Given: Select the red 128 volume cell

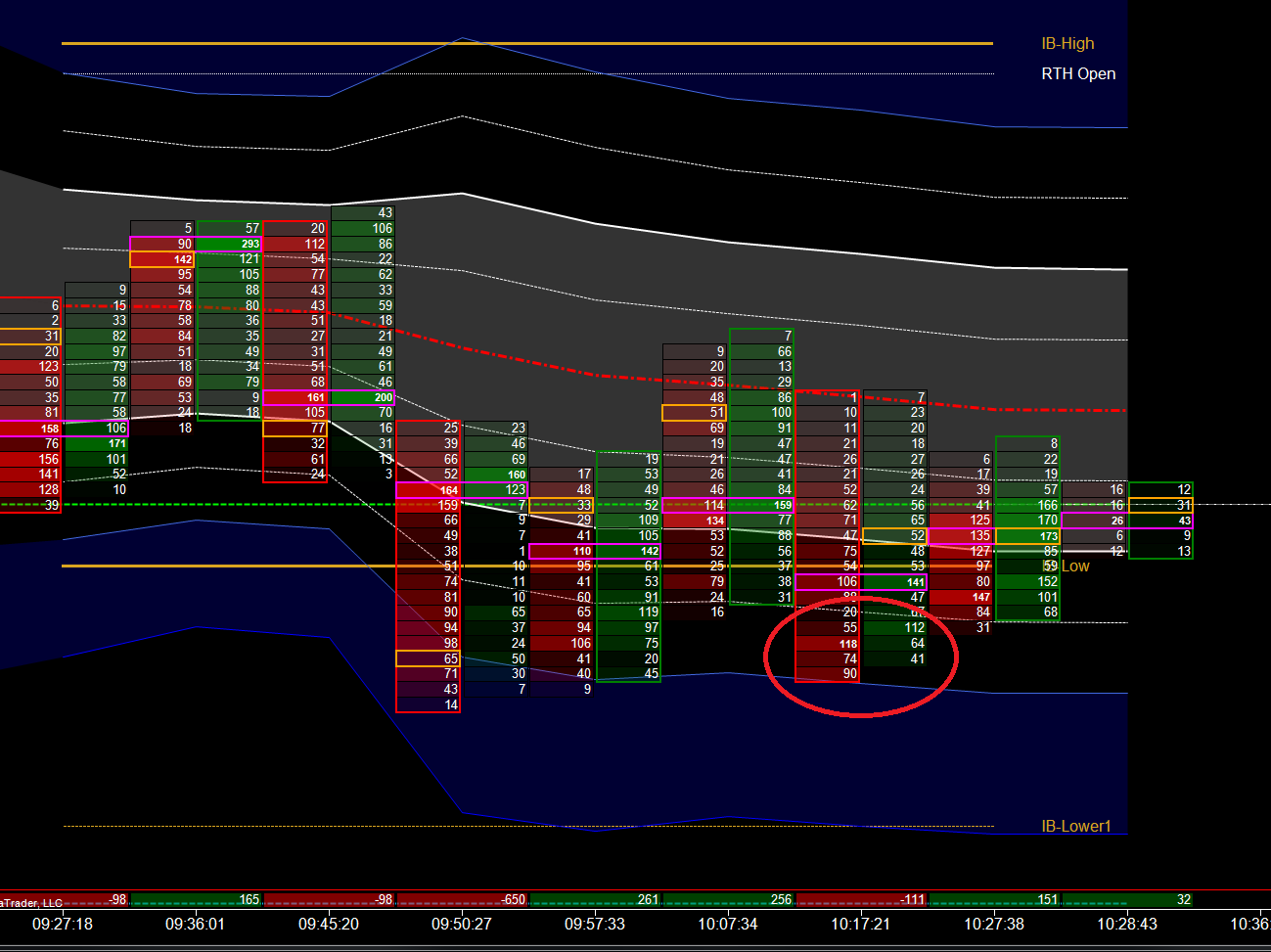Looking at the screenshot, I should tap(30, 489).
